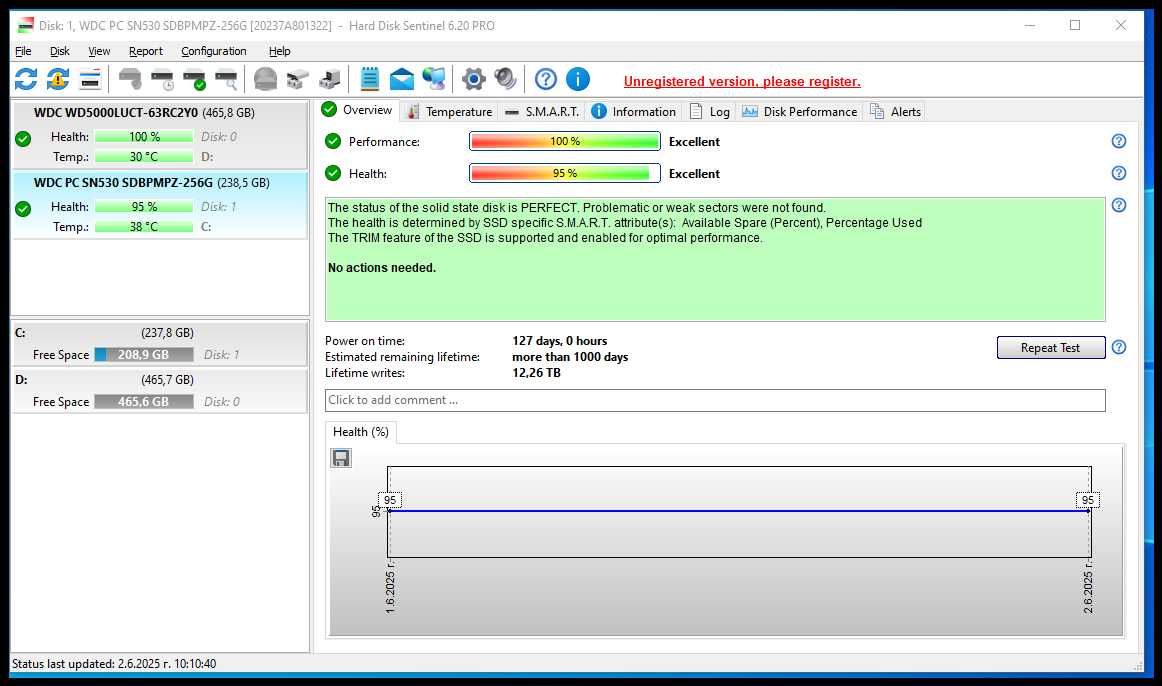Open the Report menu
The height and width of the screenshot is (686, 1162).
pyautogui.click(x=145, y=51)
